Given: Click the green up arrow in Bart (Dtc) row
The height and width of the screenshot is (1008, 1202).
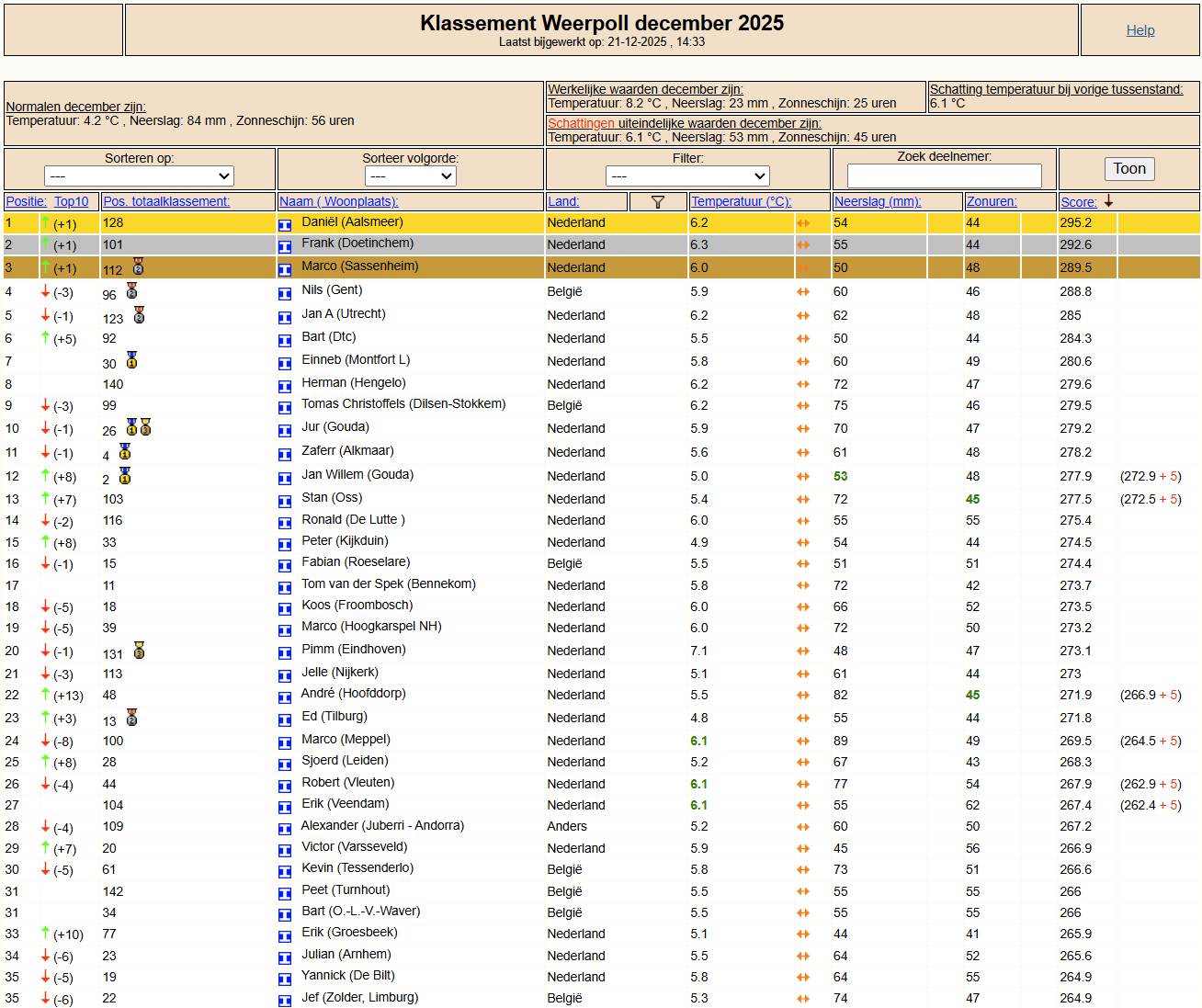Looking at the screenshot, I should (45, 337).
